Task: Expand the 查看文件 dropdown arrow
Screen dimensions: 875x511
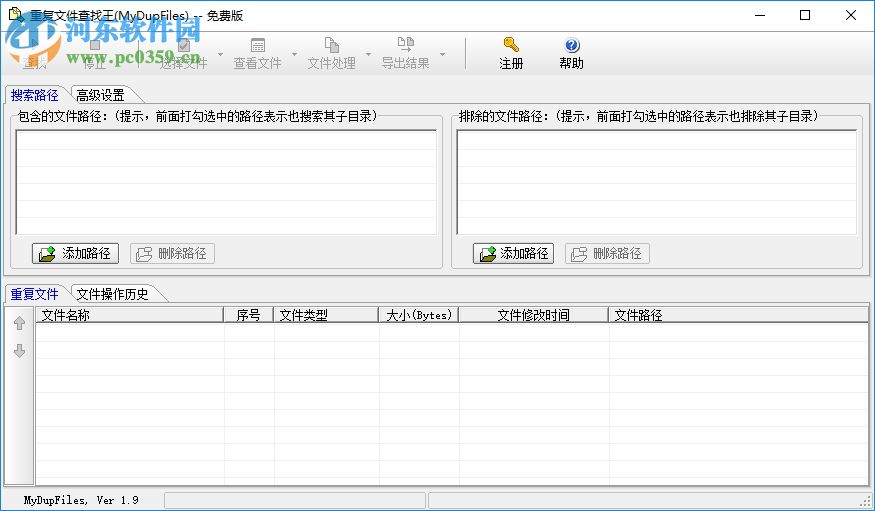Action: 295,55
